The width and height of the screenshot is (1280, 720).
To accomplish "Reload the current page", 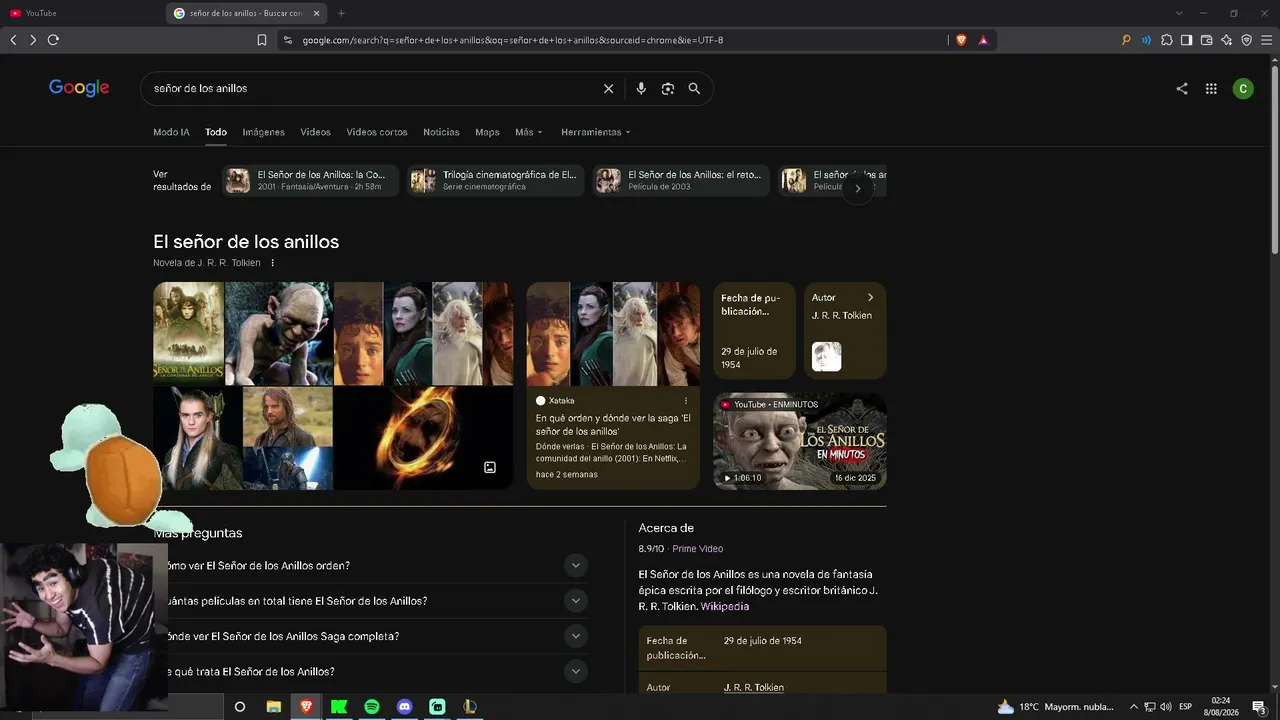I will 53,40.
